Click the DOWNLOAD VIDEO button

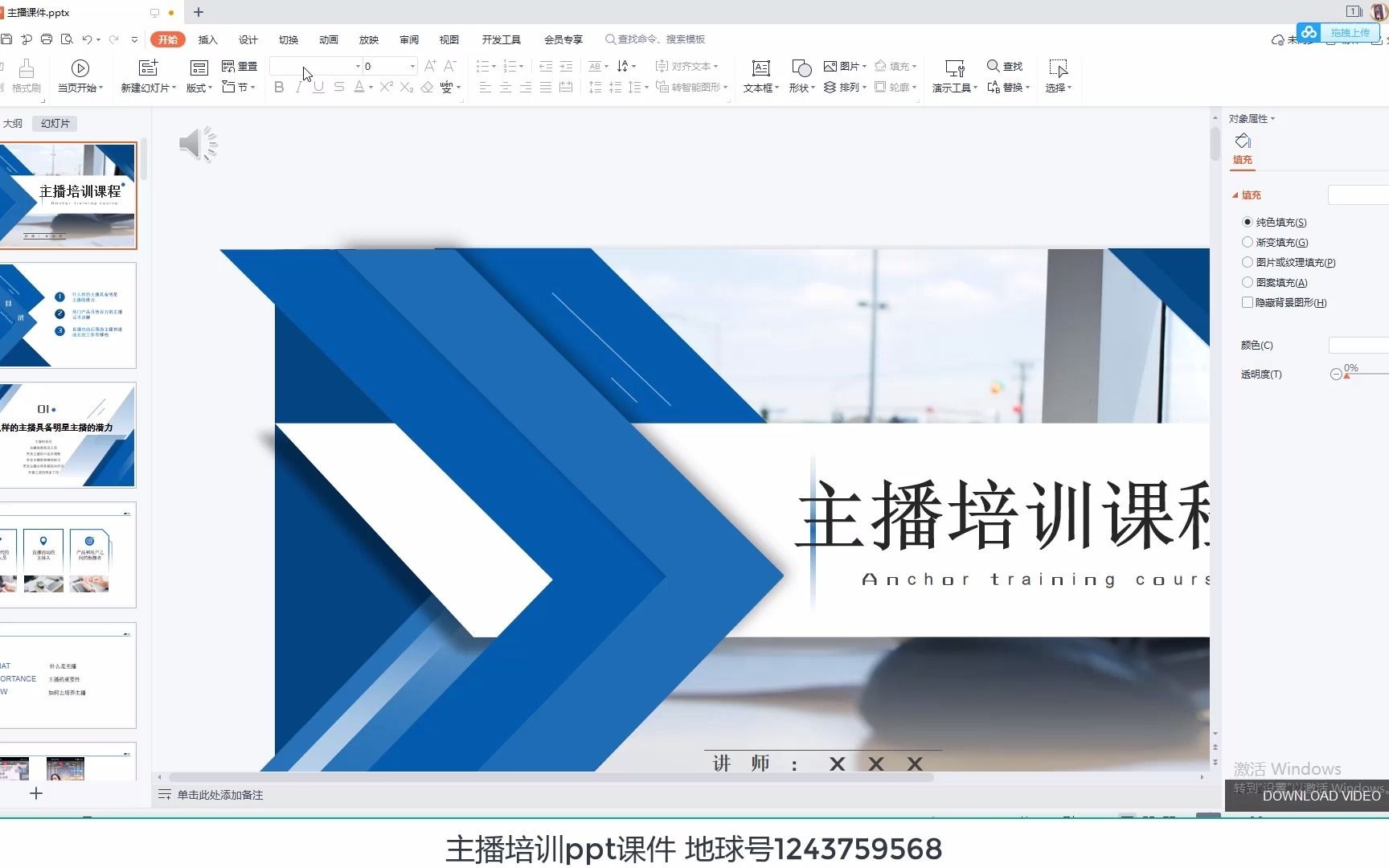1321,796
